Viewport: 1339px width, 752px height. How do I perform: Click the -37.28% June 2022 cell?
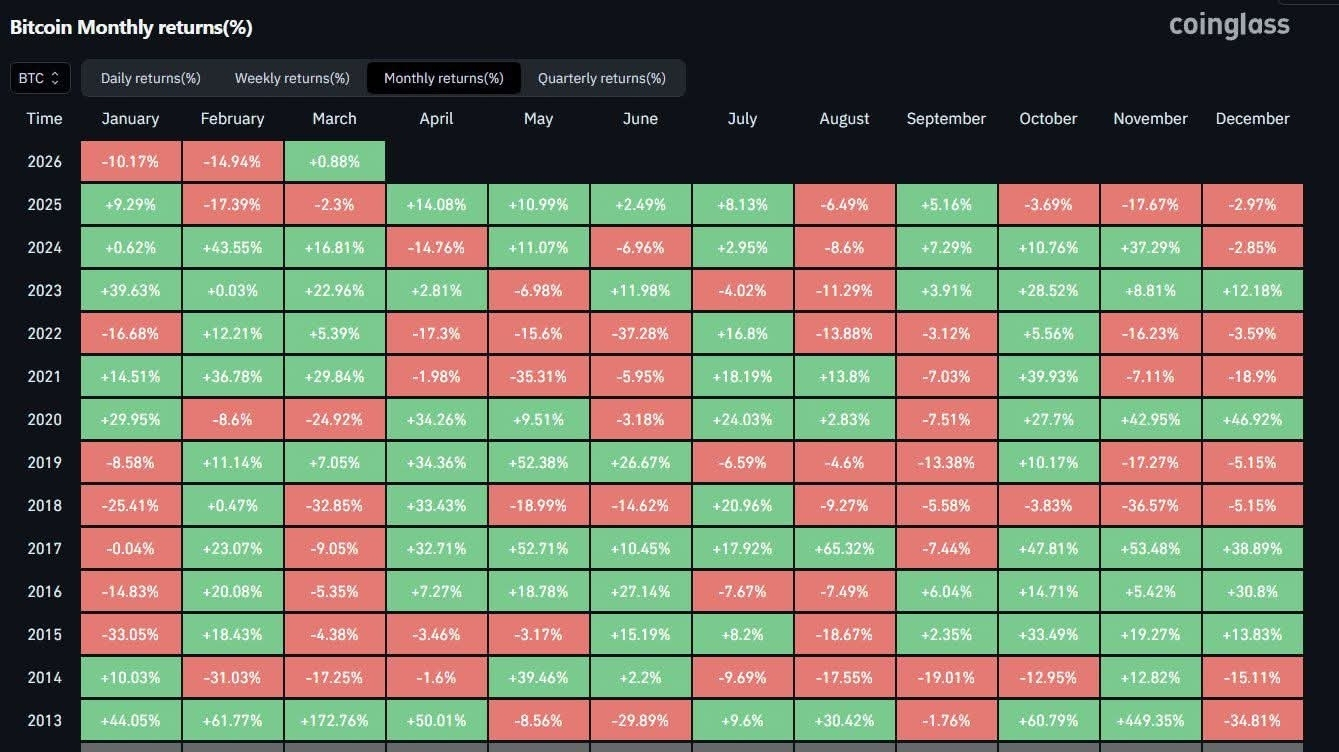pos(640,333)
